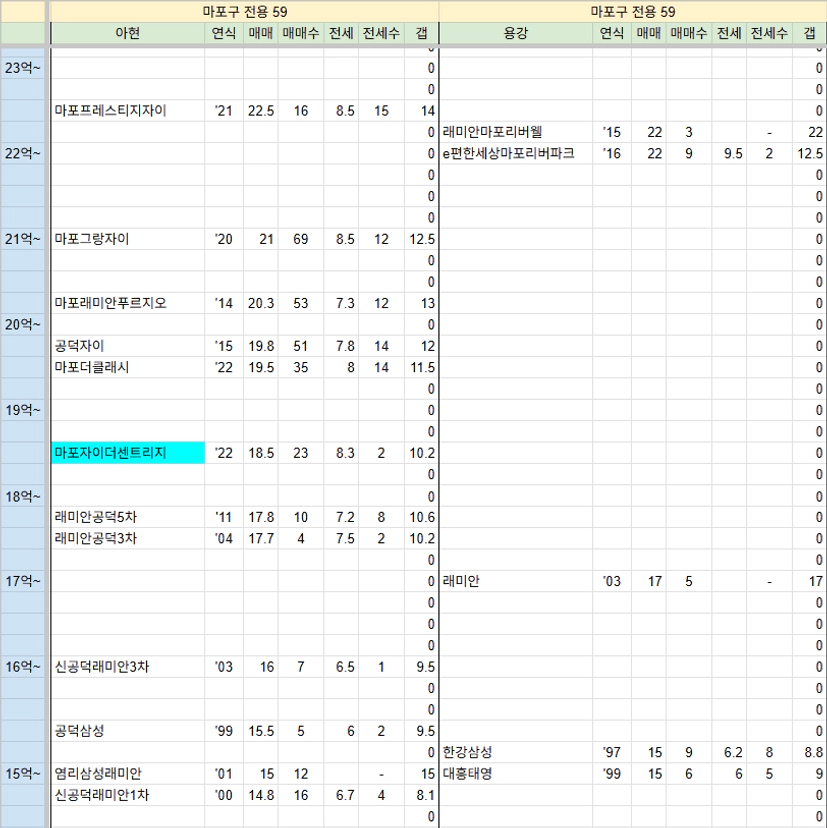Select 매매 price 18.5 for 마포자이더센트리지

pyautogui.click(x=261, y=453)
